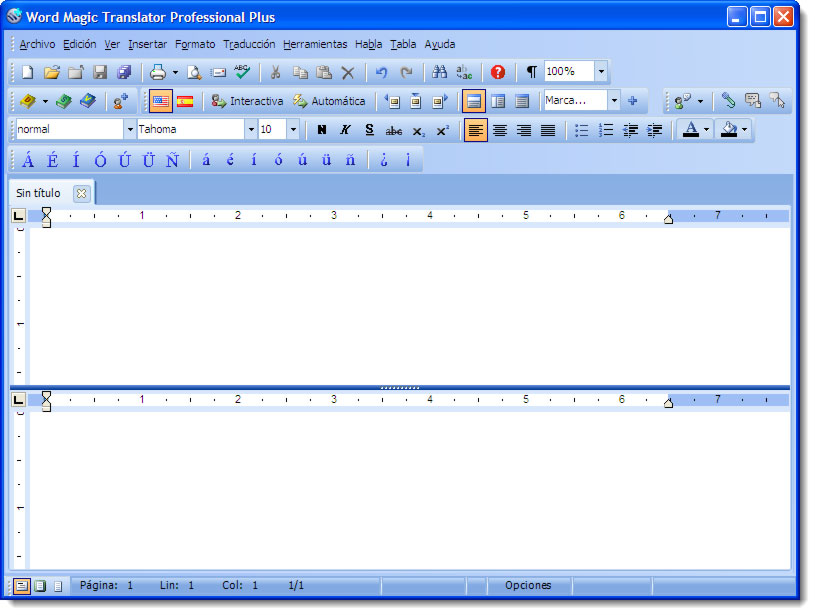Apply subscript formatting

418,130
